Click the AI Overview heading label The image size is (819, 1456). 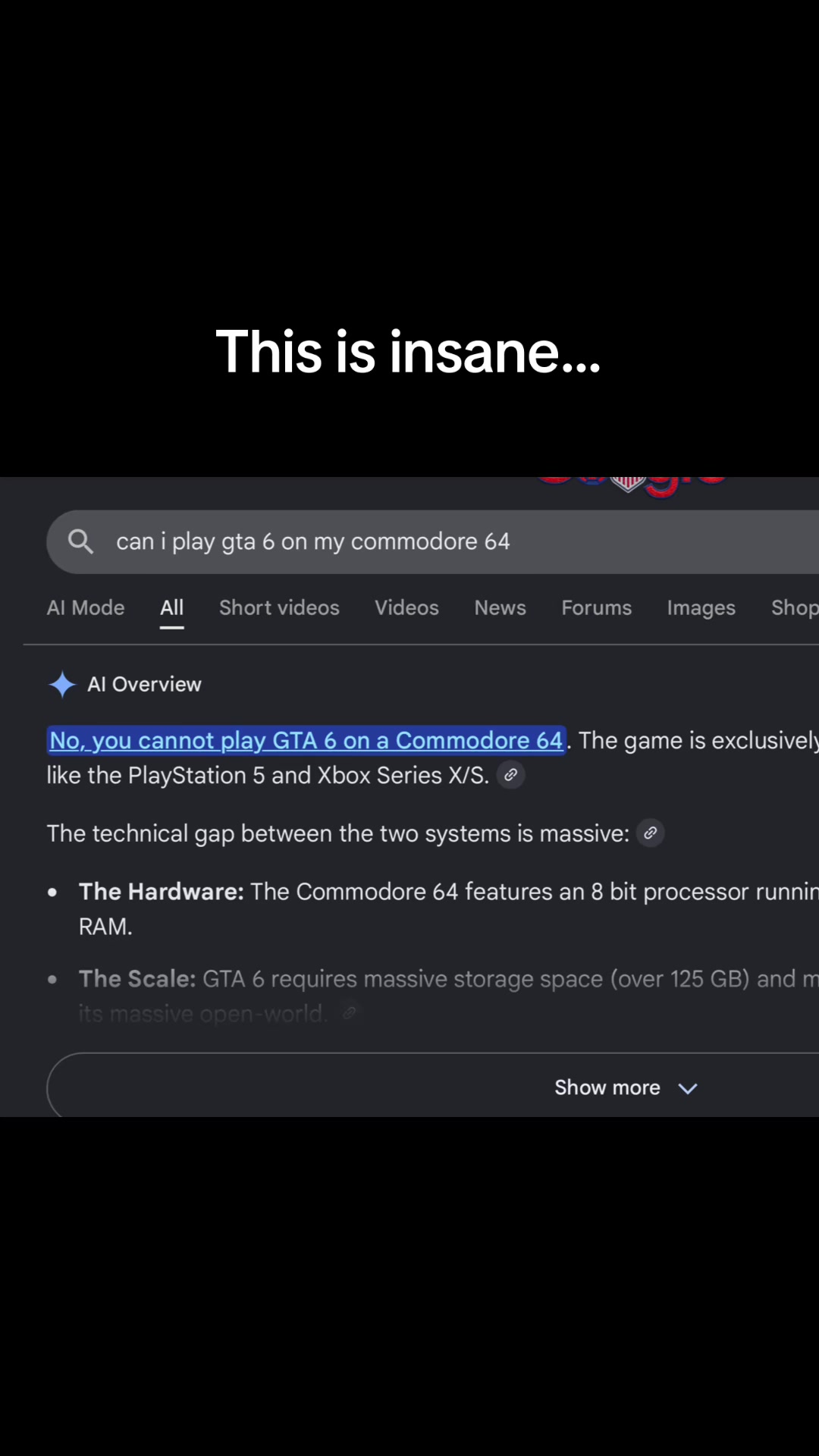pos(144,684)
